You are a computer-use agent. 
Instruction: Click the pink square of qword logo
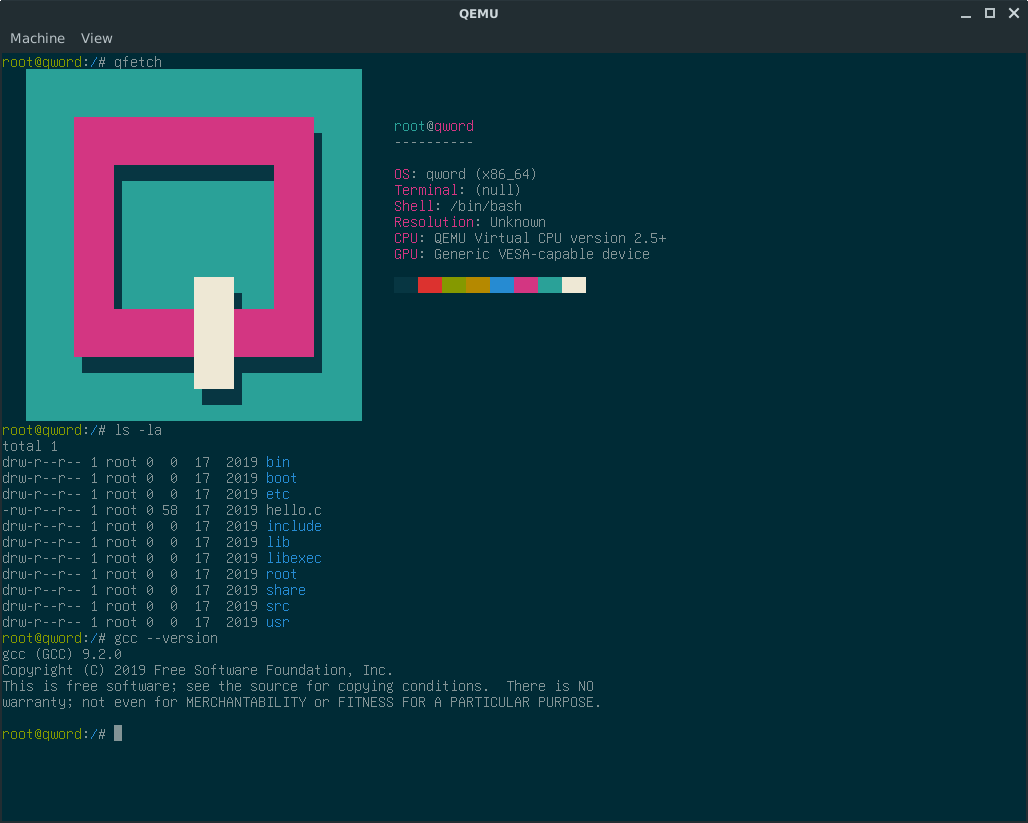(x=193, y=141)
